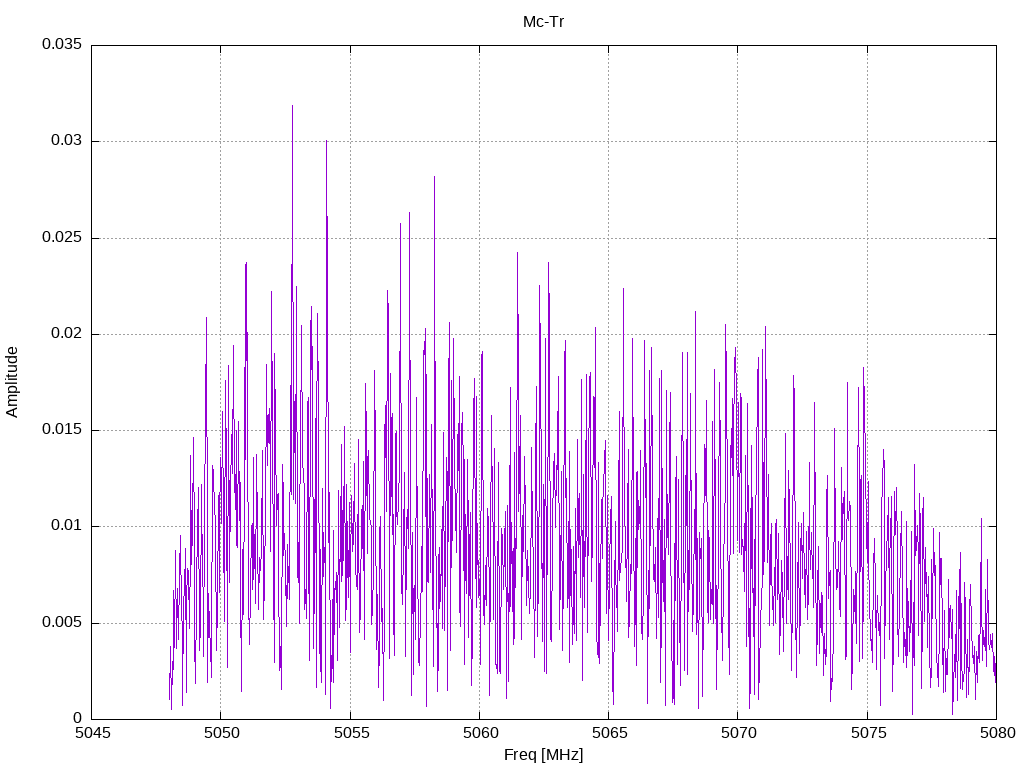Viewport: 1024px width, 768px height.
Task: Click the plot title "Mc-Tr"
Action: (x=543, y=22)
